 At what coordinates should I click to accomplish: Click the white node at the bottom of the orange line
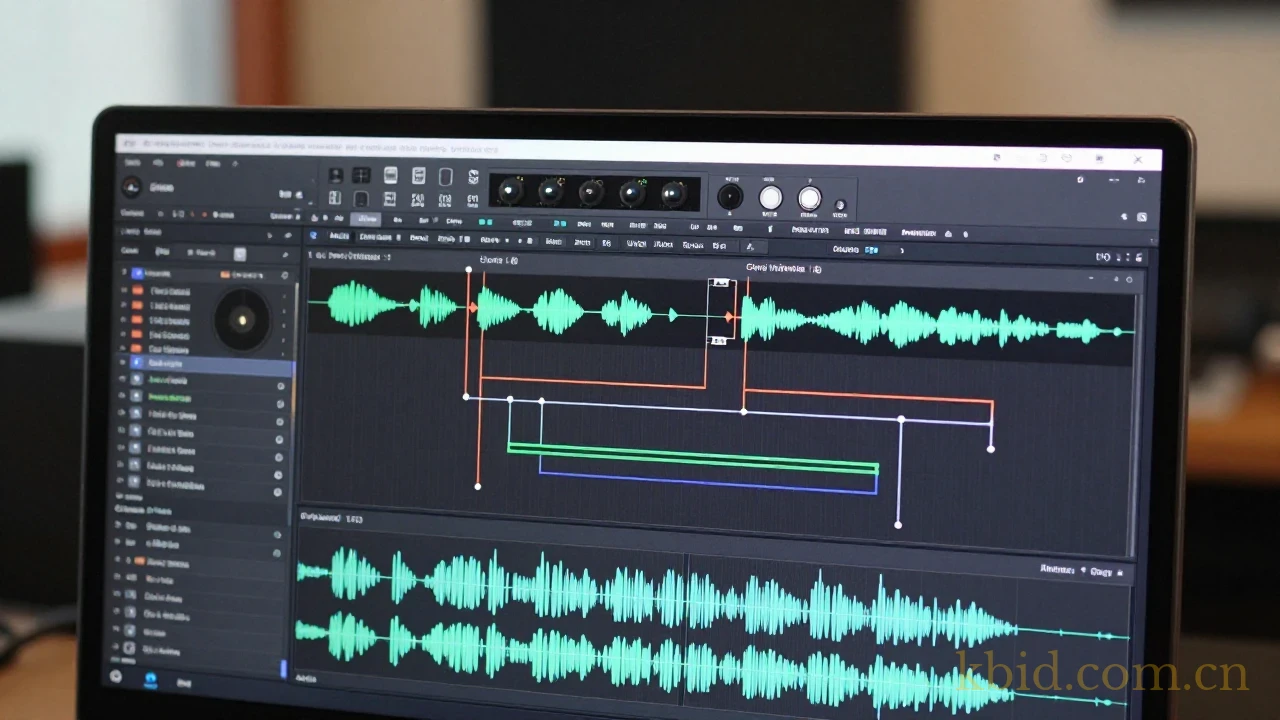(x=478, y=487)
